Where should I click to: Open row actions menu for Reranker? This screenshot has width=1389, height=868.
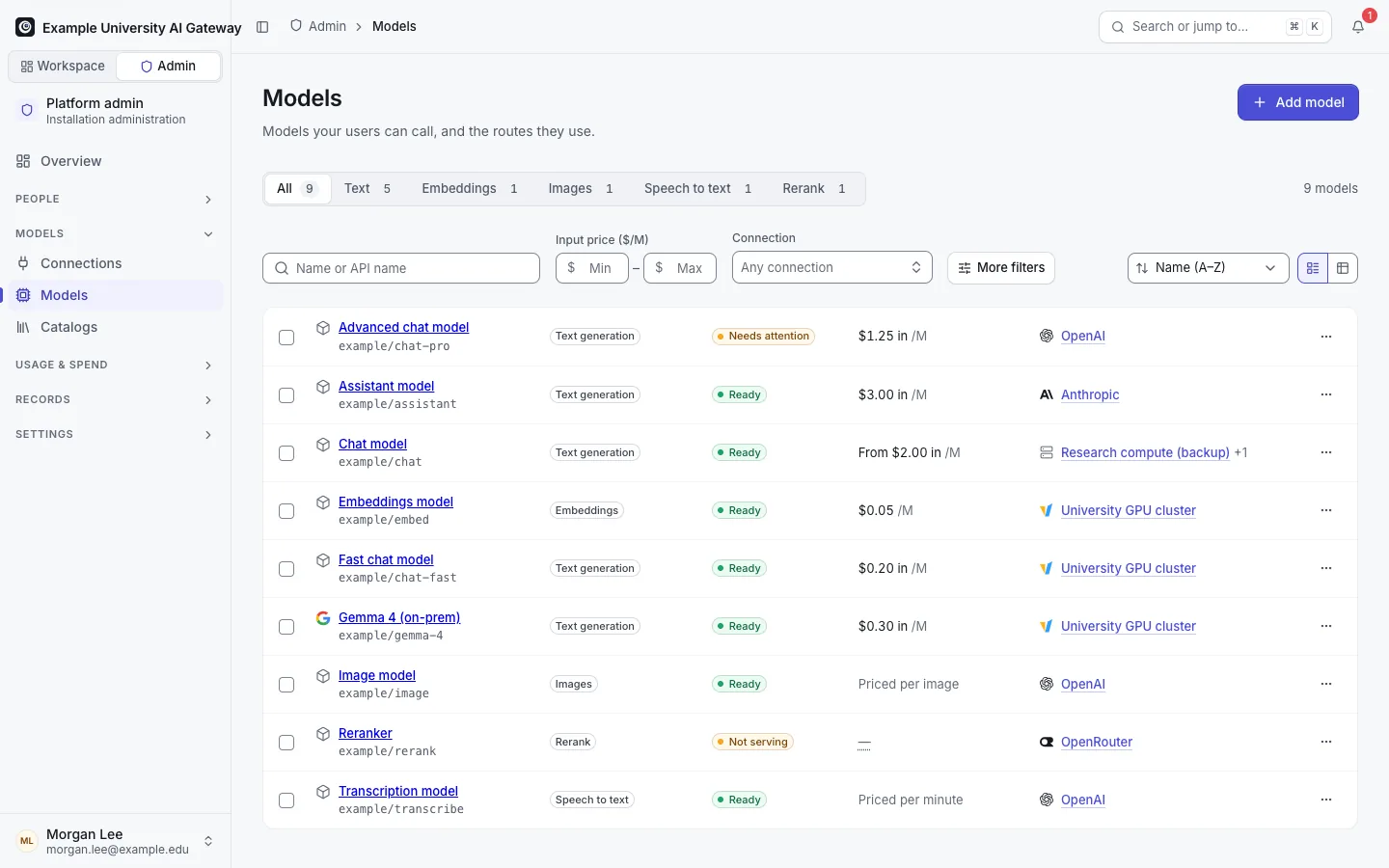(1326, 742)
